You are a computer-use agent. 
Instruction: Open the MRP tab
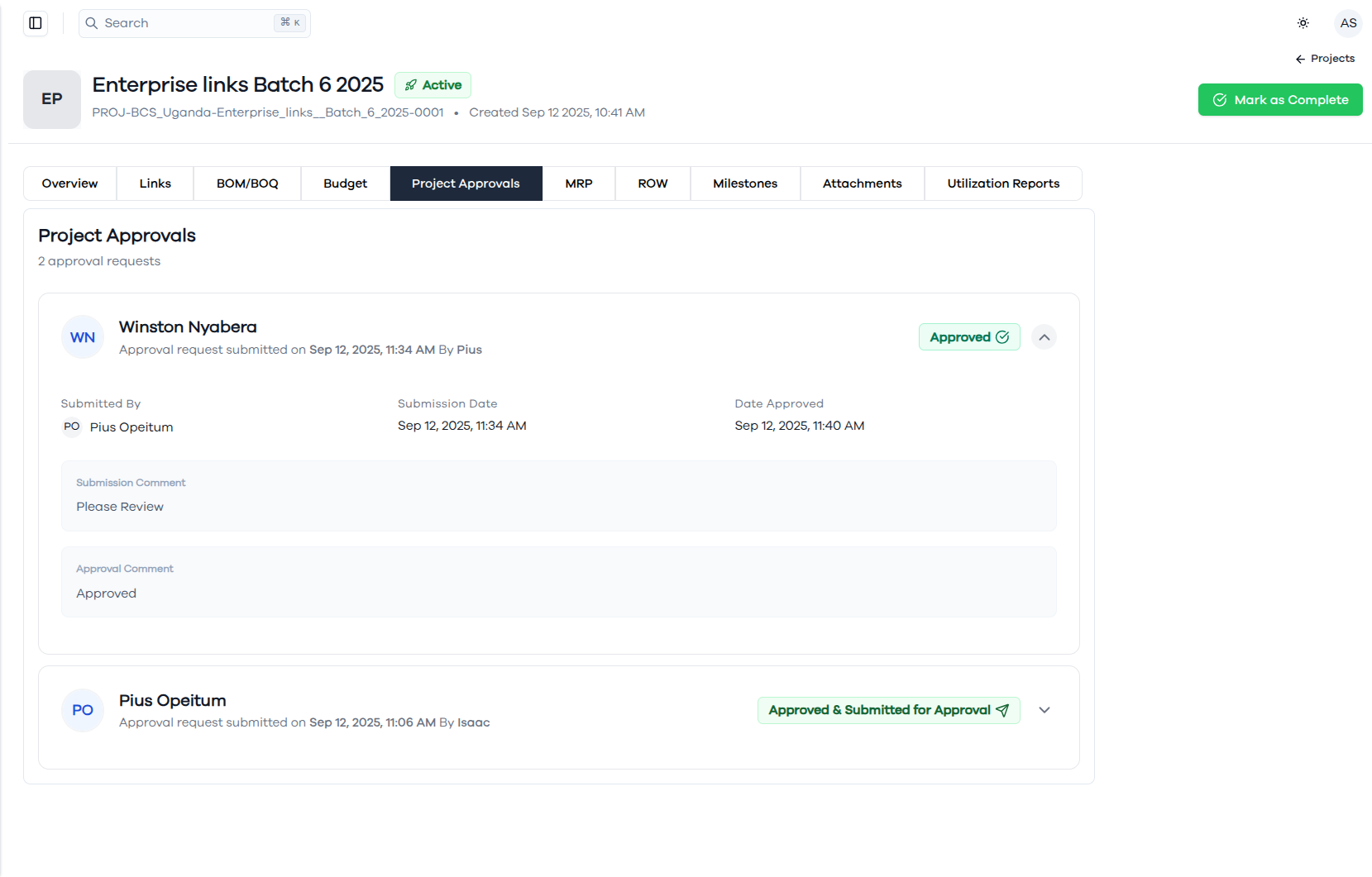tap(579, 184)
